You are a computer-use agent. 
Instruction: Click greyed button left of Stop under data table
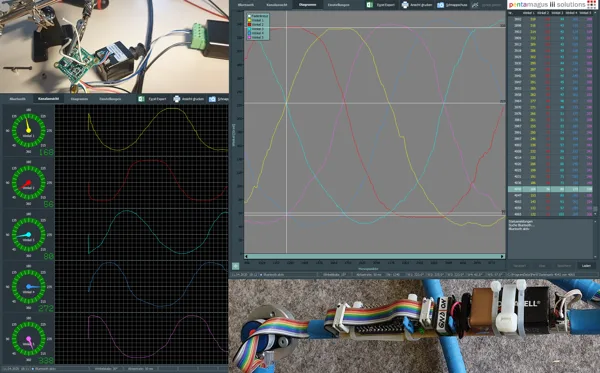coord(520,265)
